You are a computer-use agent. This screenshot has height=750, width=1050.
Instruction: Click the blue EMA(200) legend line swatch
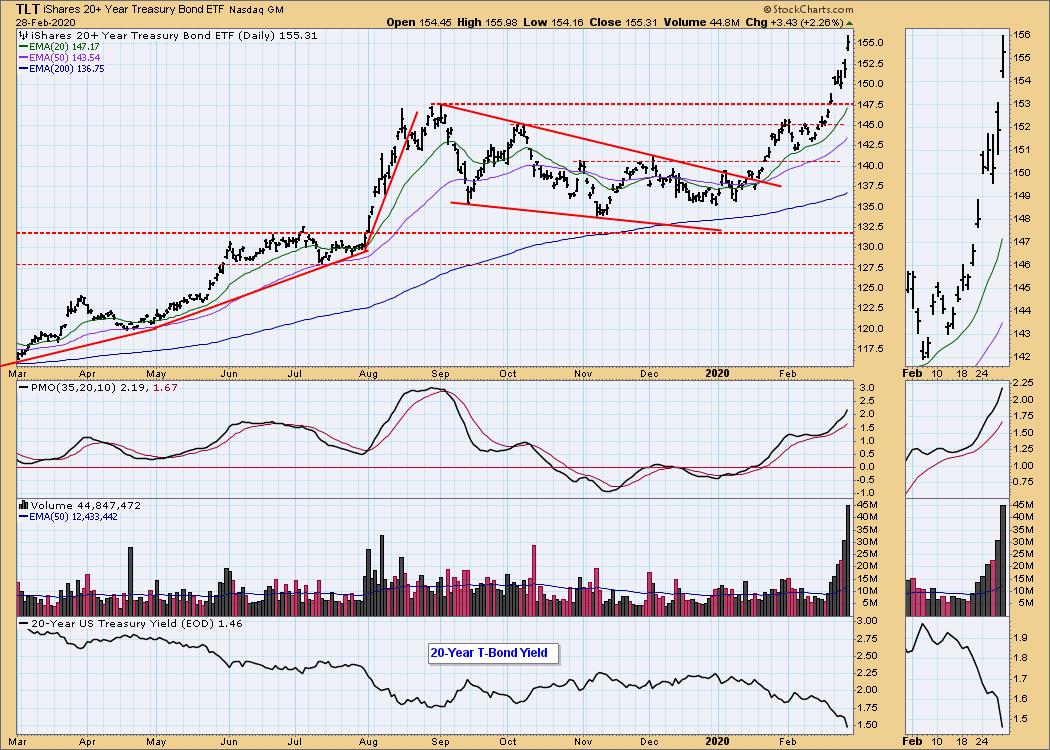click(x=23, y=68)
